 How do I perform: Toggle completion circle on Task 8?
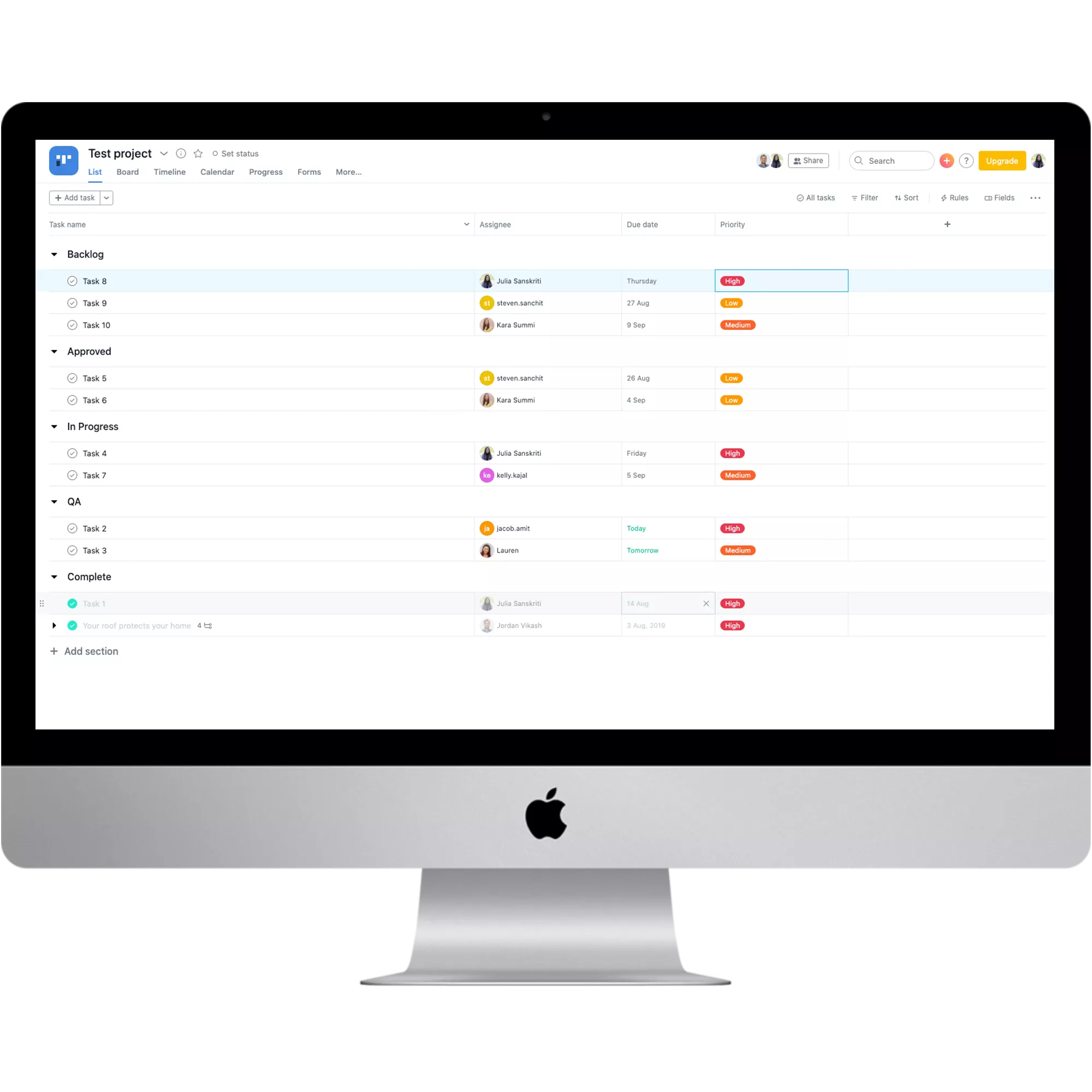click(71, 280)
